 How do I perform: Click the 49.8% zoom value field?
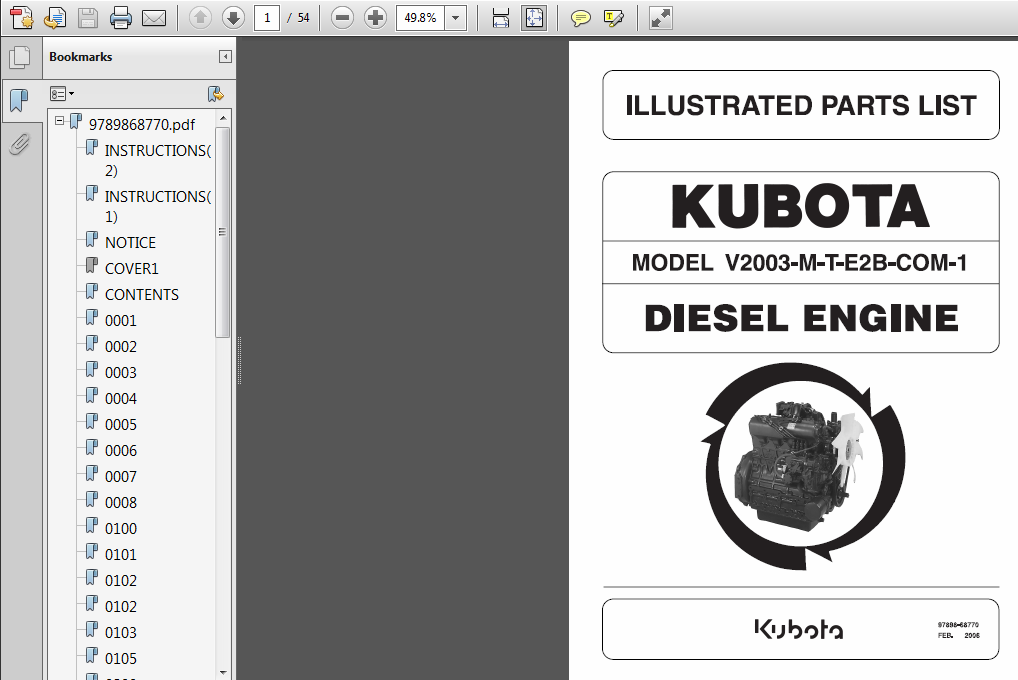[x=420, y=18]
